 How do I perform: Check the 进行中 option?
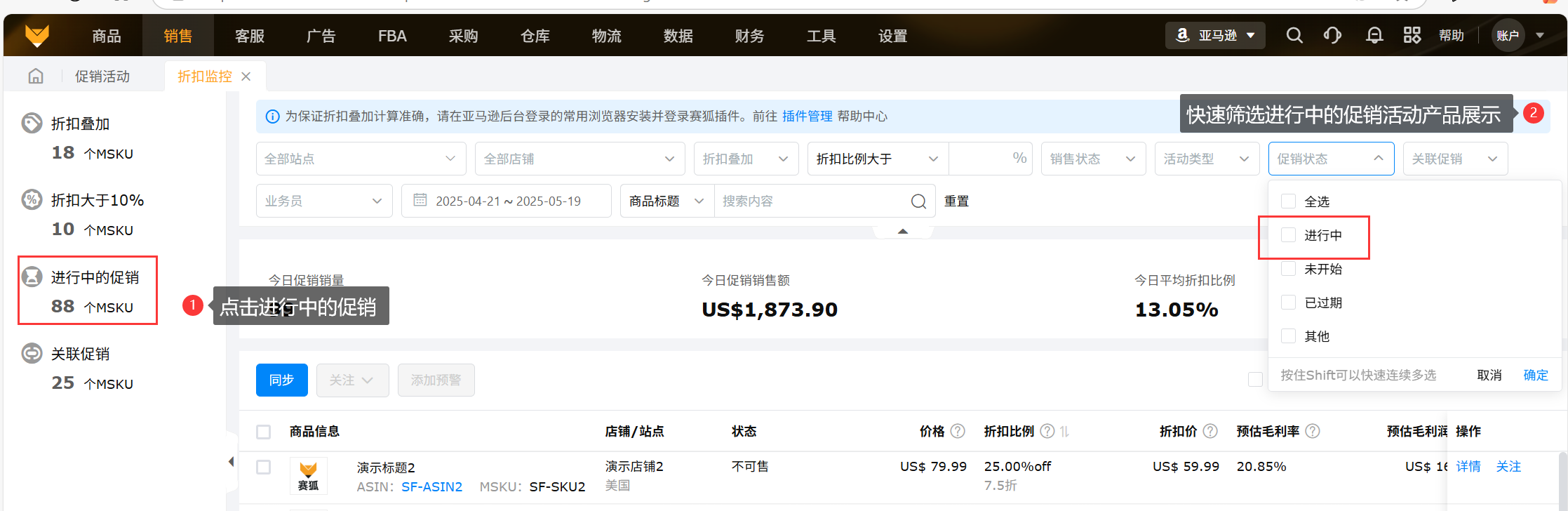(1289, 235)
